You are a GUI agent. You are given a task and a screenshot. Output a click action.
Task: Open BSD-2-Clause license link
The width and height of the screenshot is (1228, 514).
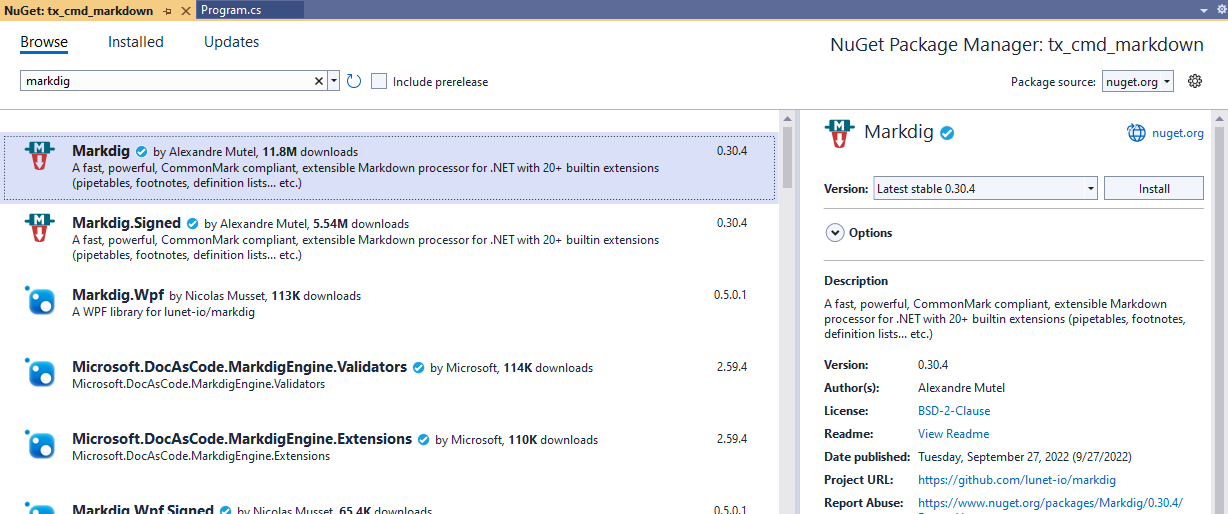coord(954,411)
